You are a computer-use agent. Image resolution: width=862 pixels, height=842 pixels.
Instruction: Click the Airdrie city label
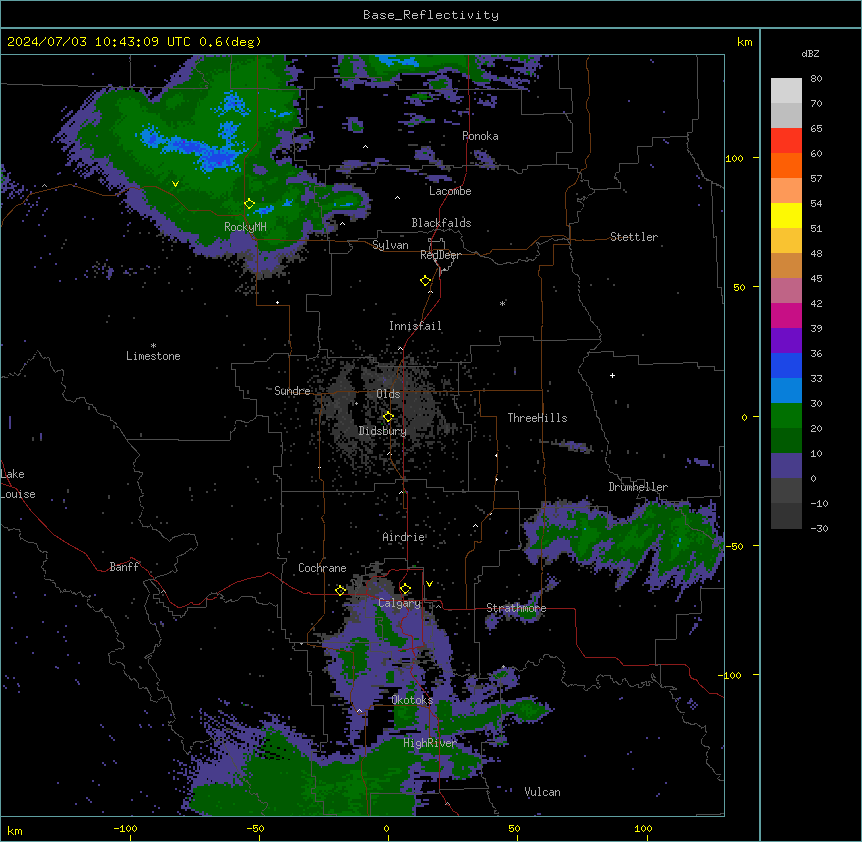[403, 537]
